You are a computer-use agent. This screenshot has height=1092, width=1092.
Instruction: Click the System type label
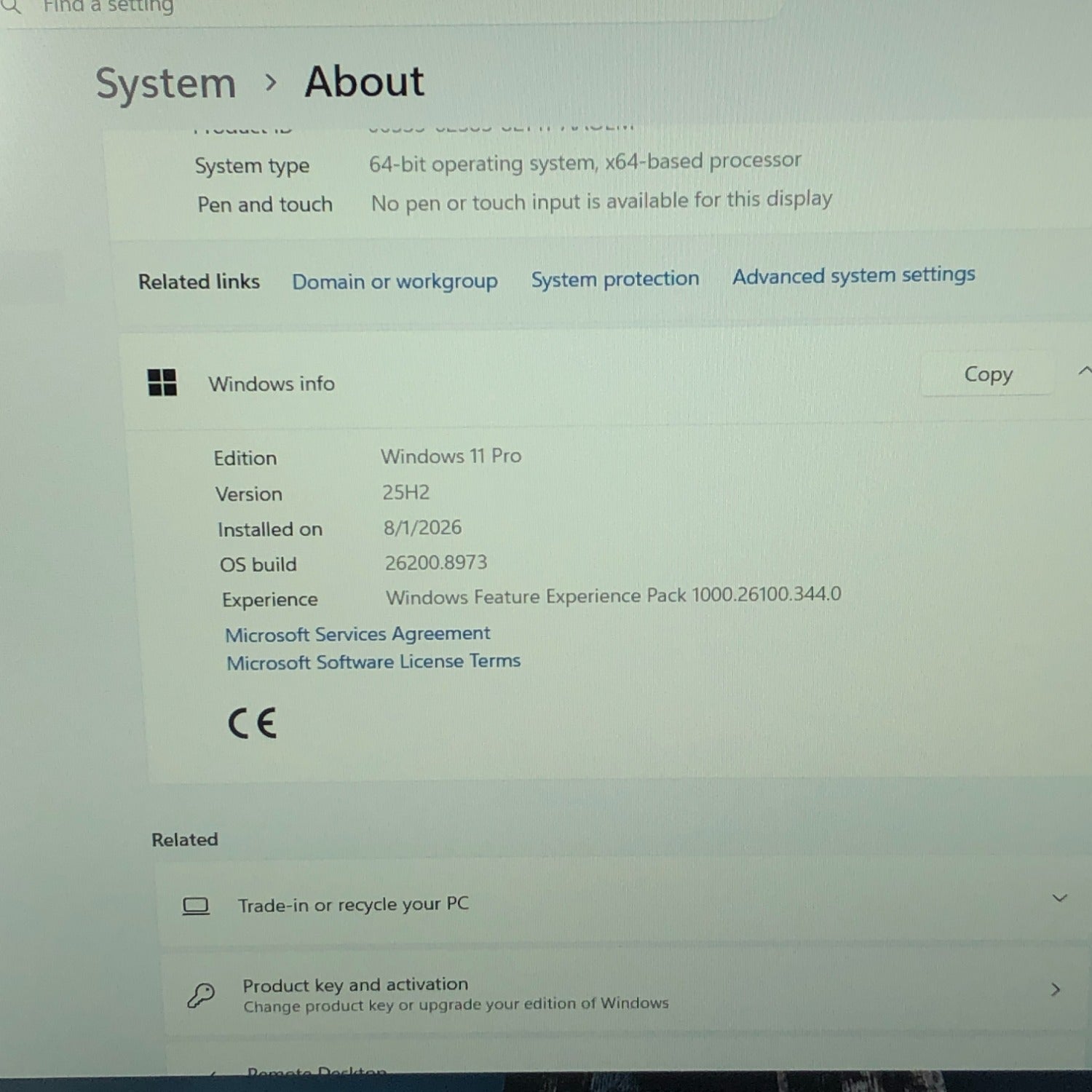(x=252, y=166)
